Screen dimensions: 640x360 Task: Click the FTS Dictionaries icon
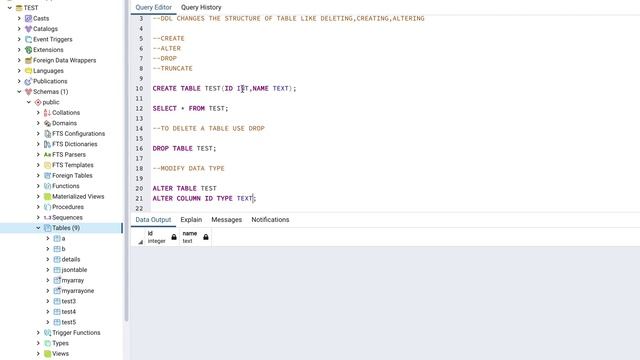(x=47, y=144)
